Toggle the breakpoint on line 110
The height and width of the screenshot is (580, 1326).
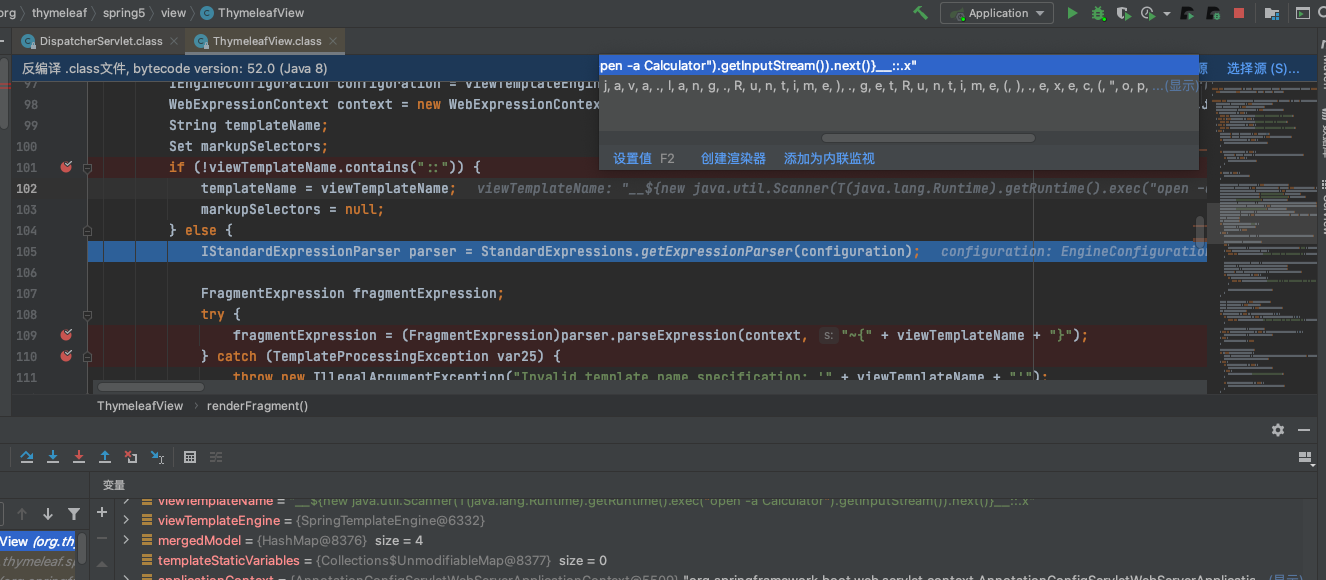(x=66, y=356)
